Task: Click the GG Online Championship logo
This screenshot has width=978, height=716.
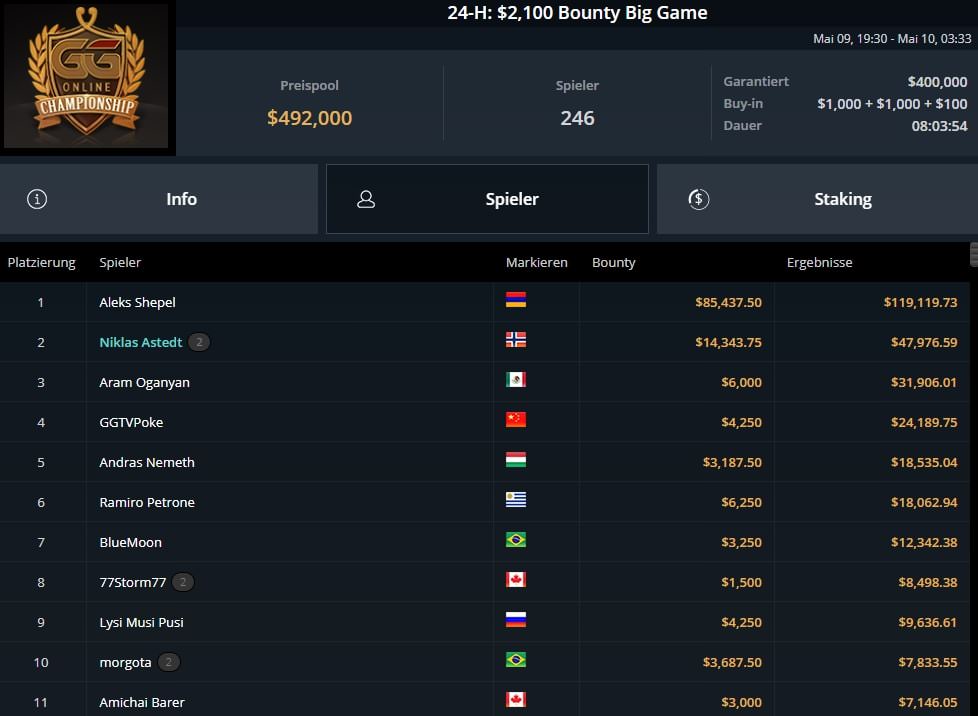Action: [x=87, y=76]
